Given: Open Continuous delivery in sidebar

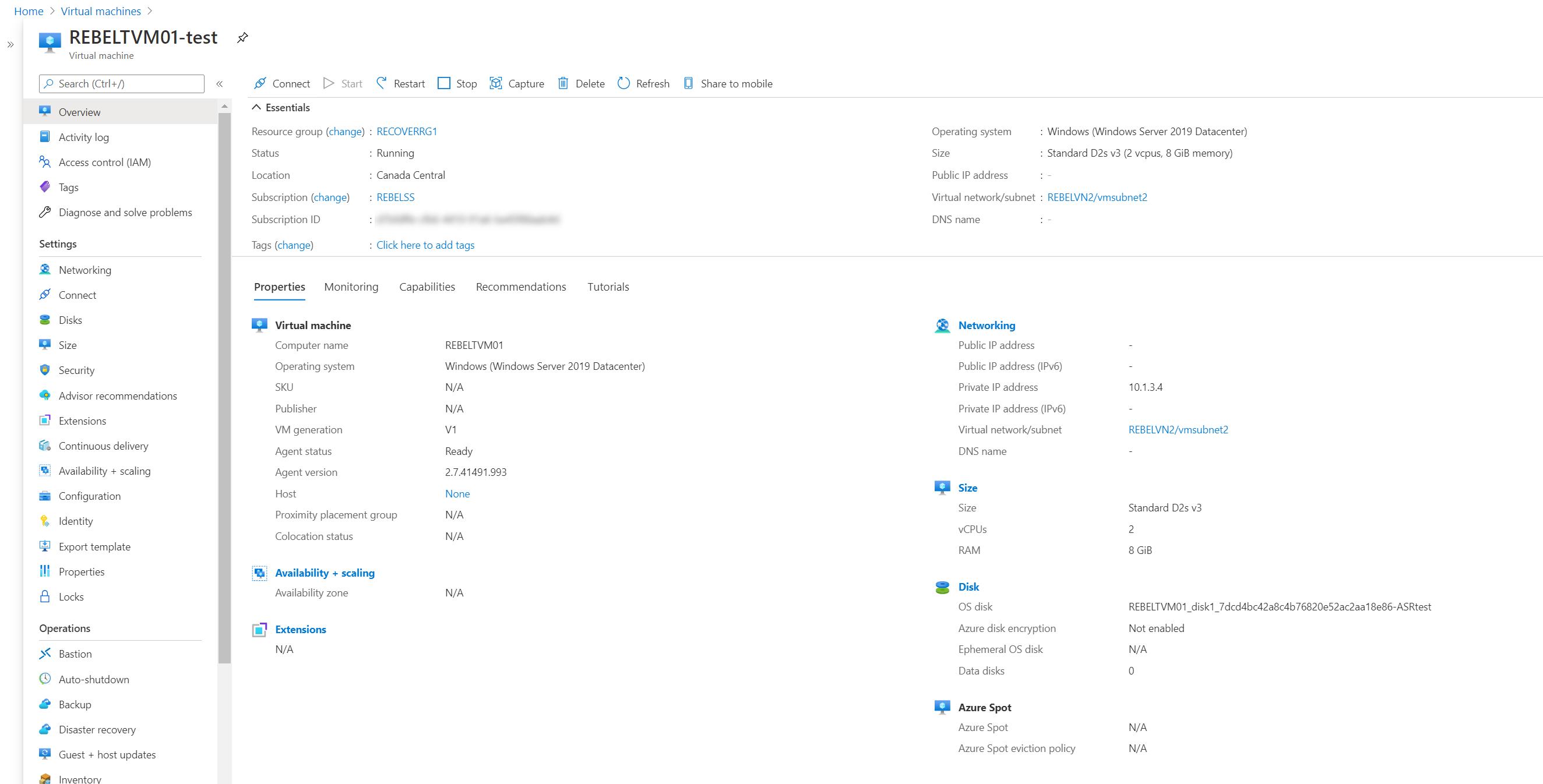Looking at the screenshot, I should click(103, 446).
